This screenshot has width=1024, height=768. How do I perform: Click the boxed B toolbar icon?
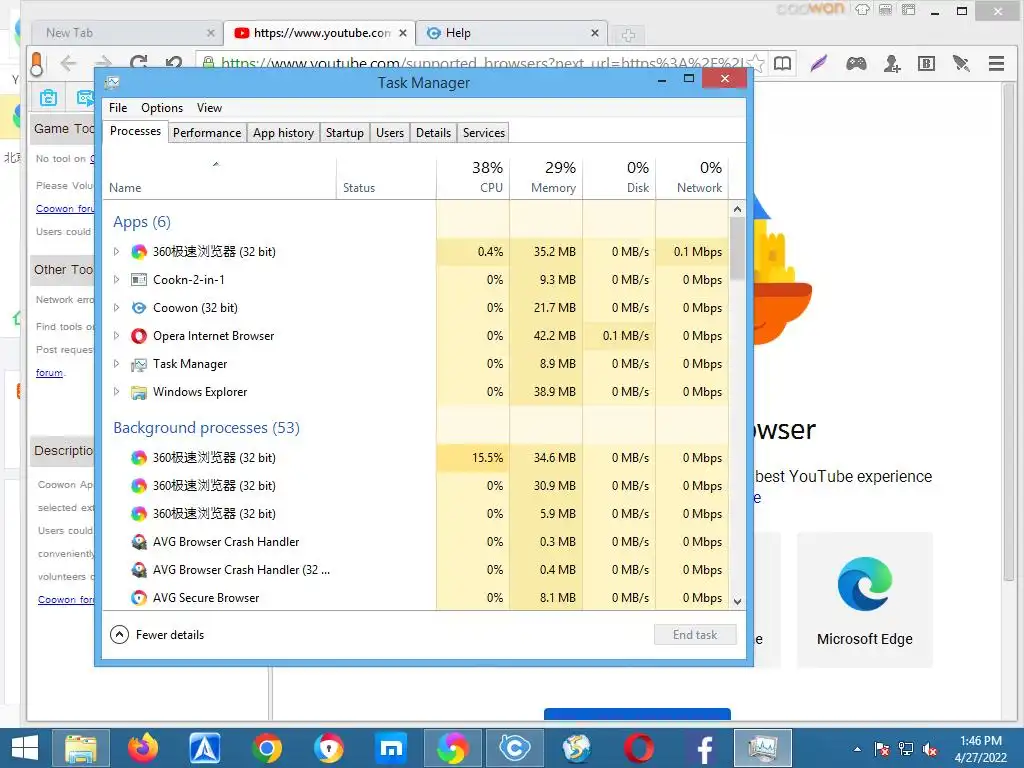pos(927,63)
